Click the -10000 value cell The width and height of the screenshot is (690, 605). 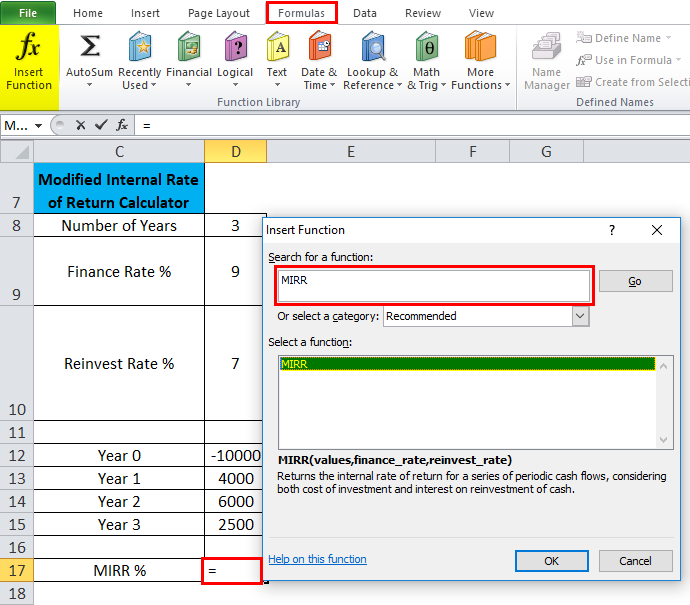(x=234, y=455)
